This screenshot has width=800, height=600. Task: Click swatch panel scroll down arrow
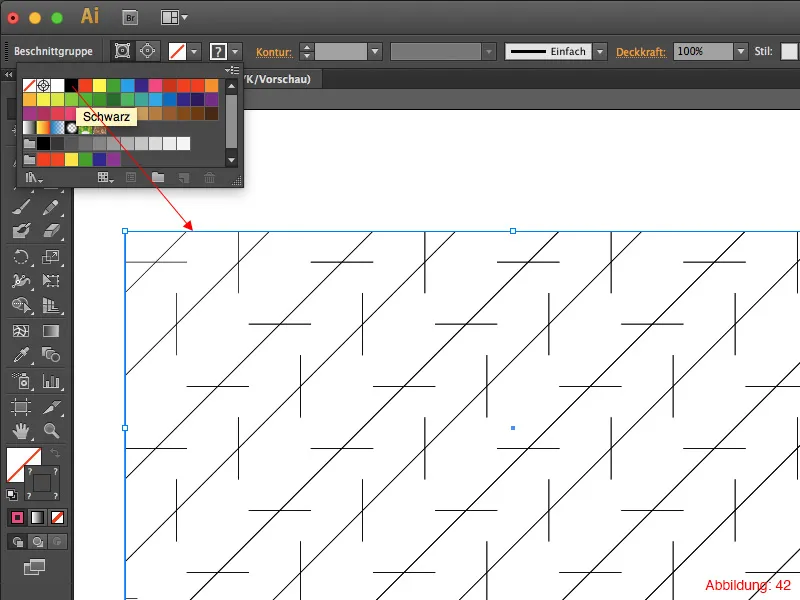(232, 160)
